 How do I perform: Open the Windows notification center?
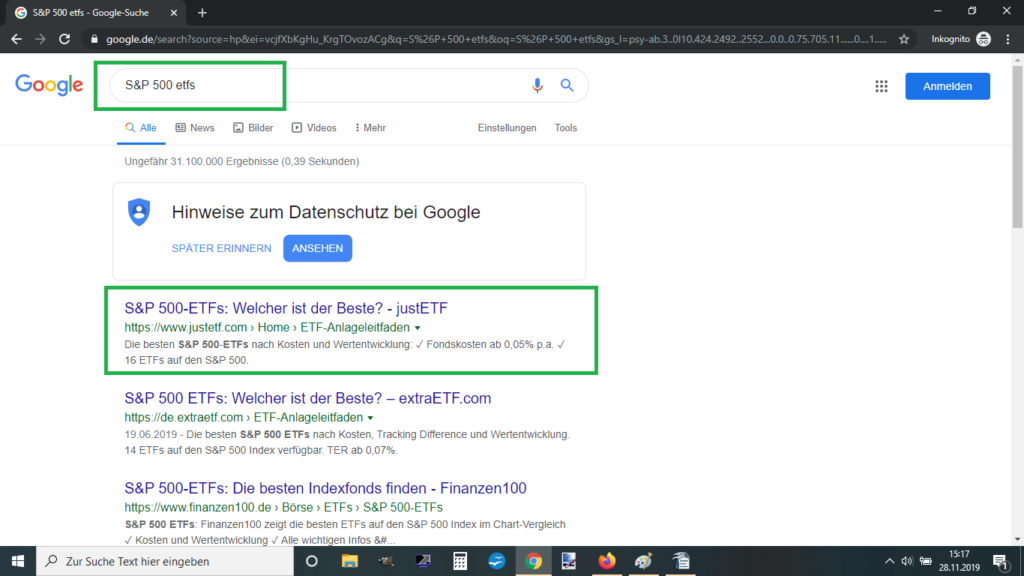click(1000, 561)
